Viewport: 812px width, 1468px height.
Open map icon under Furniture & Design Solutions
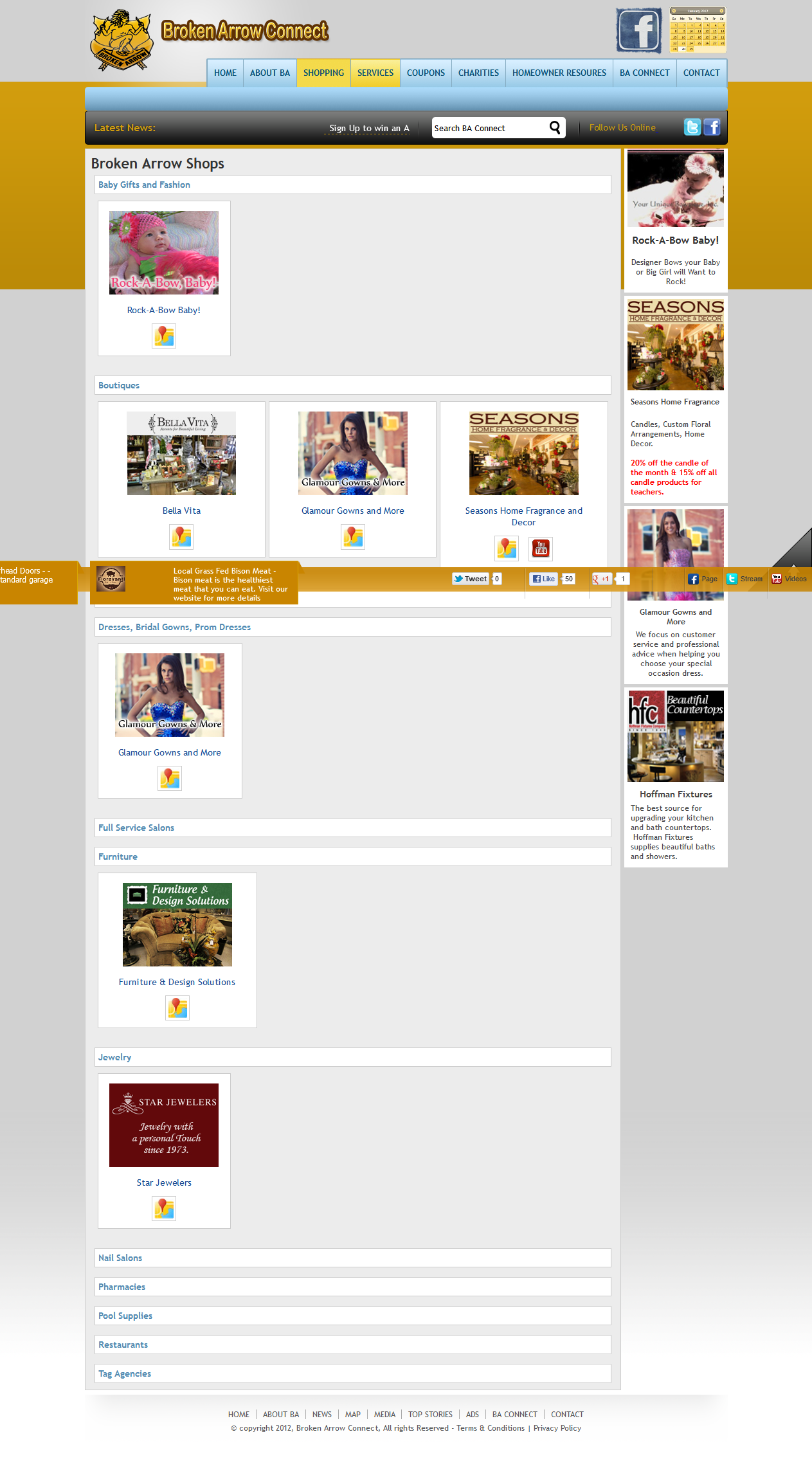click(x=177, y=1008)
